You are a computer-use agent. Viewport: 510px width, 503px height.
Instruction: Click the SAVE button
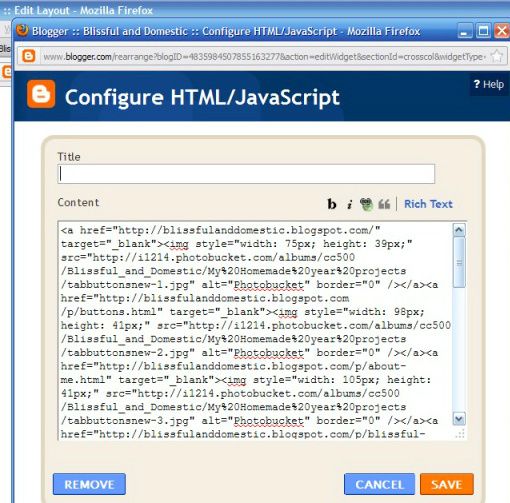point(447,484)
